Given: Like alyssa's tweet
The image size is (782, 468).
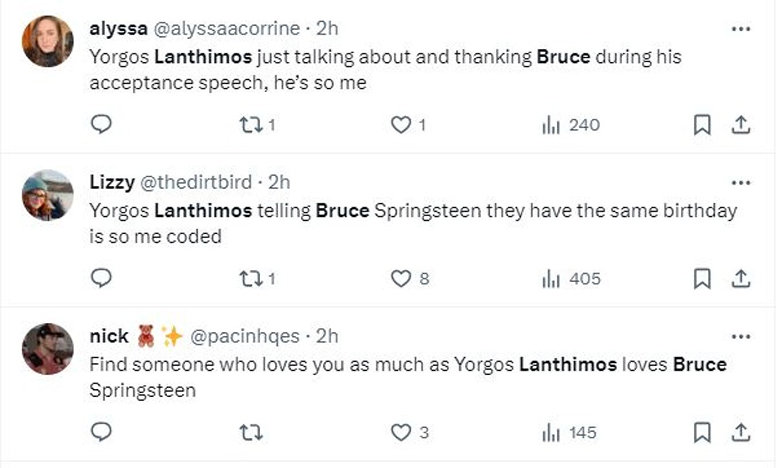Looking at the screenshot, I should [401, 125].
